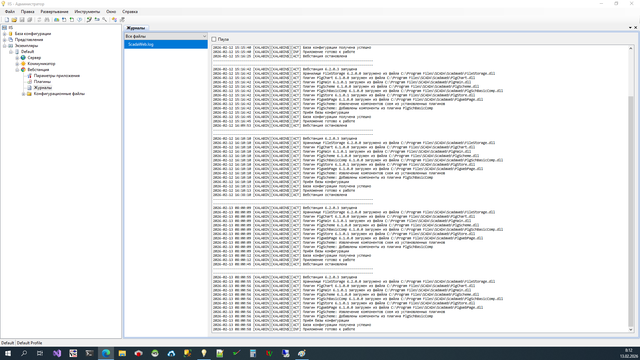Image resolution: width=640 pixels, height=360 pixels.
Task: Open the Окно menu
Action: 111,12
